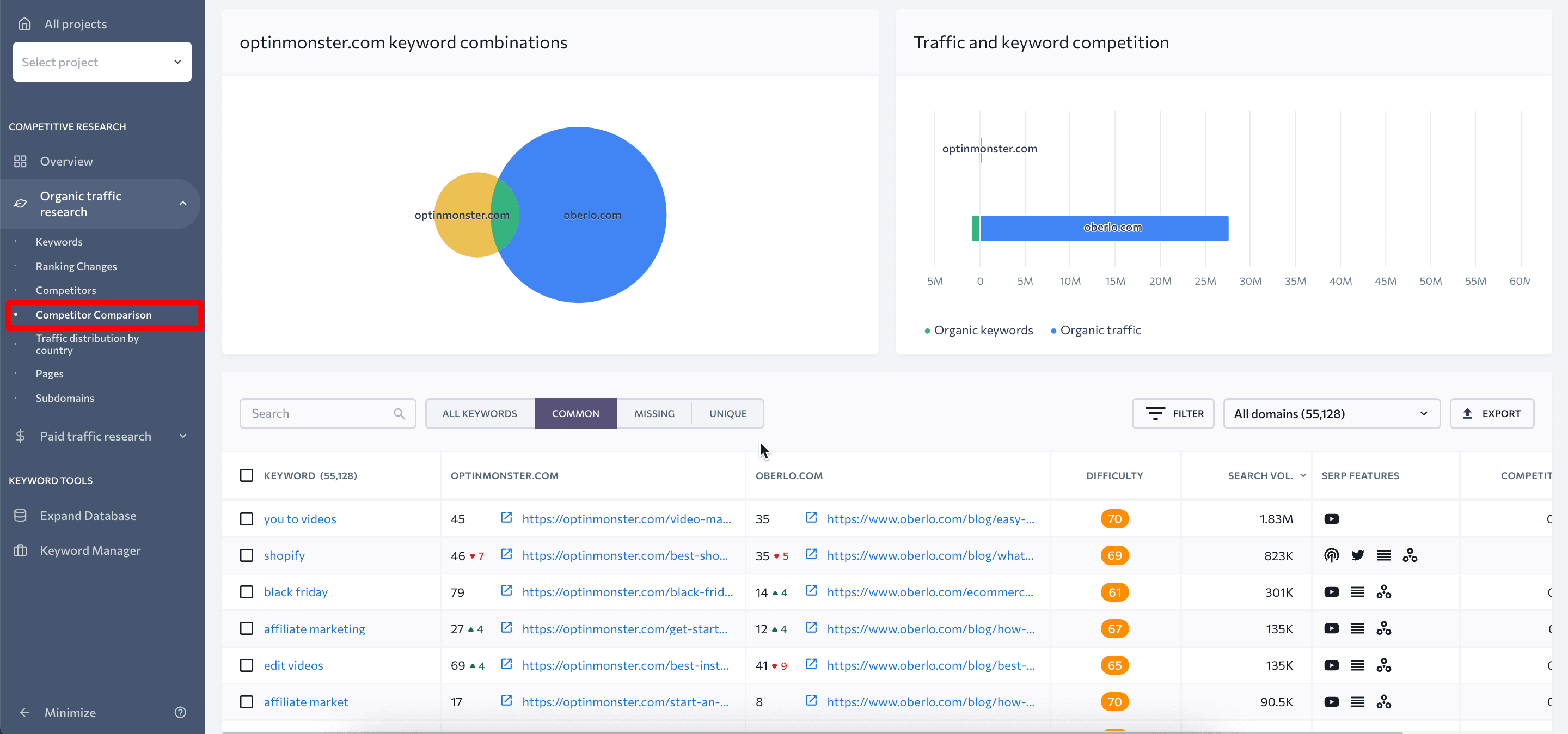This screenshot has height=734, width=1568.
Task: Open the optinmonster.com/black-frid... URL link
Action: pos(628,592)
